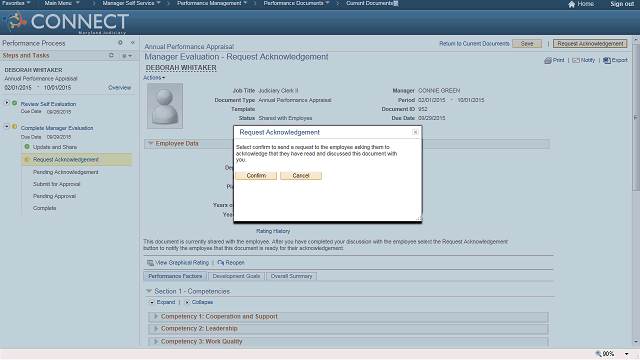640x360 pixels.
Task: Click Submit for Approval step
Action: [57, 184]
